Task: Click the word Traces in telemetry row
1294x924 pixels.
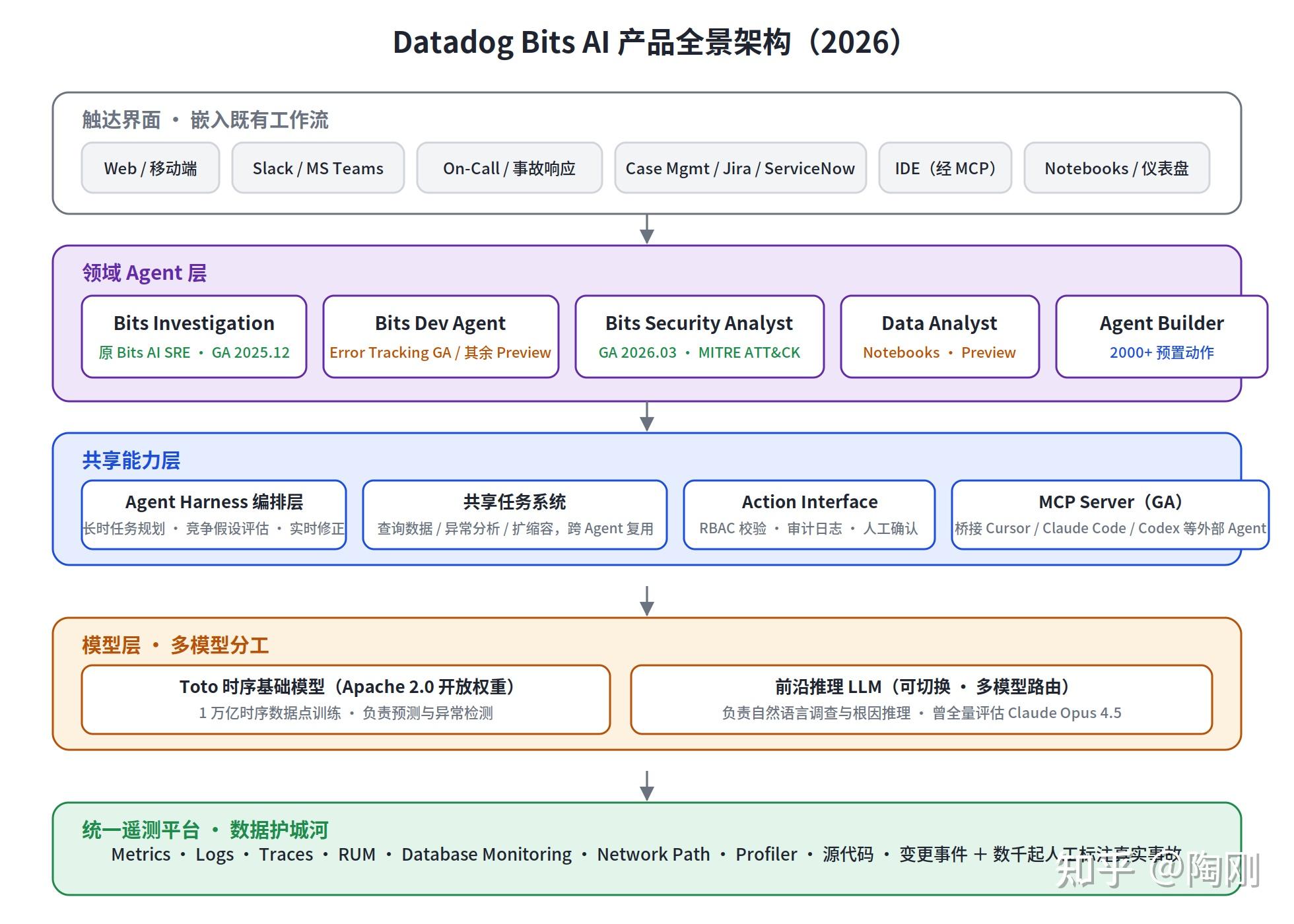Action: [x=286, y=855]
